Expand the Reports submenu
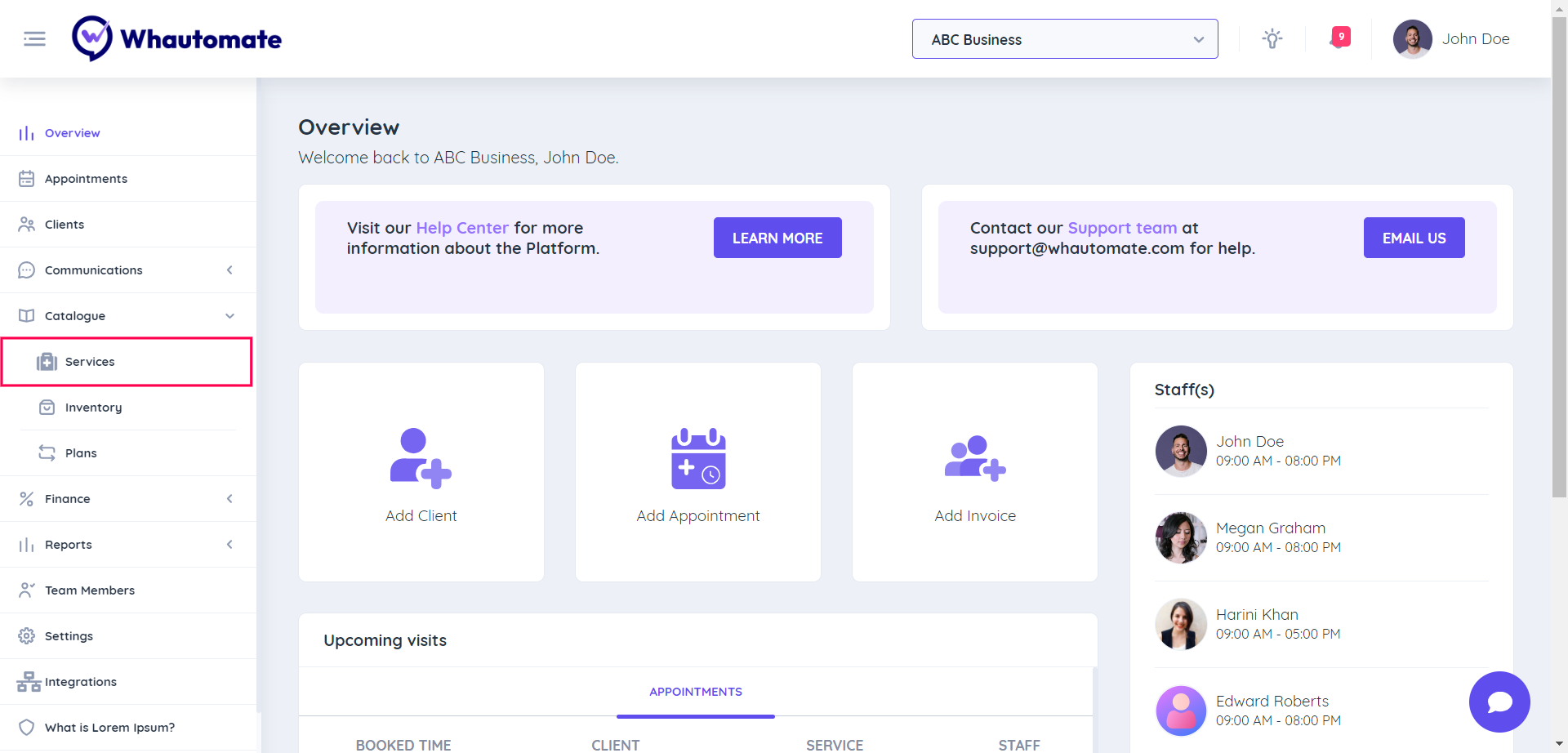The height and width of the screenshot is (753, 1568). click(128, 545)
